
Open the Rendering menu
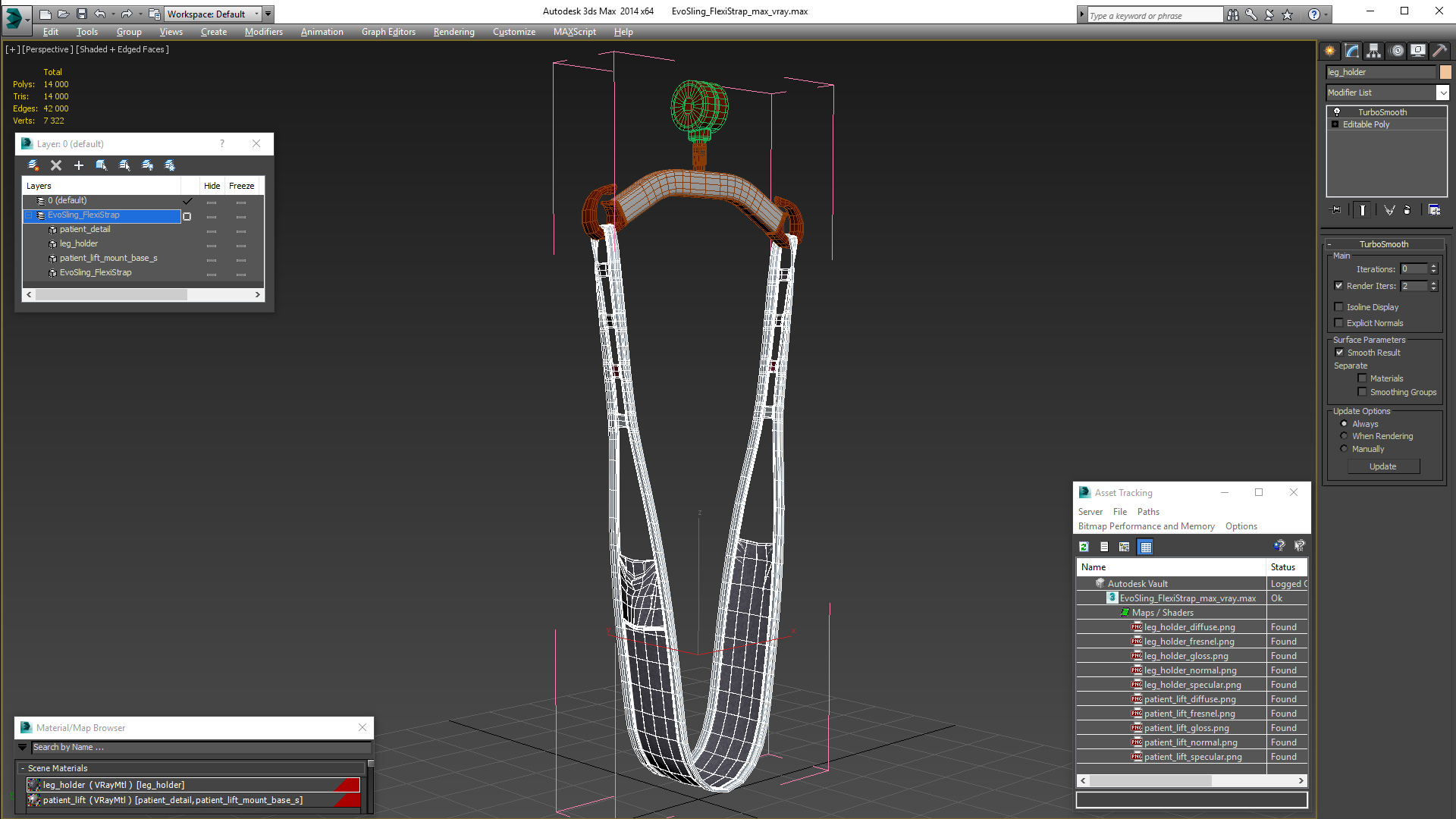[453, 32]
